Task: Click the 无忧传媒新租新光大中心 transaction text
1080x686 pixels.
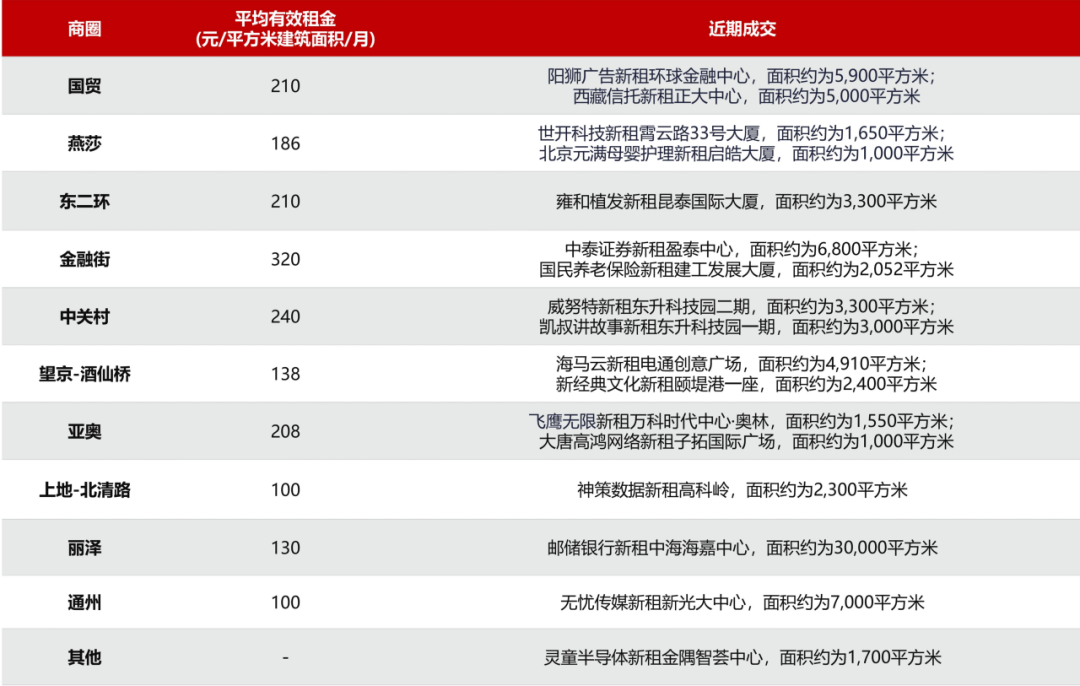Action: [742, 602]
